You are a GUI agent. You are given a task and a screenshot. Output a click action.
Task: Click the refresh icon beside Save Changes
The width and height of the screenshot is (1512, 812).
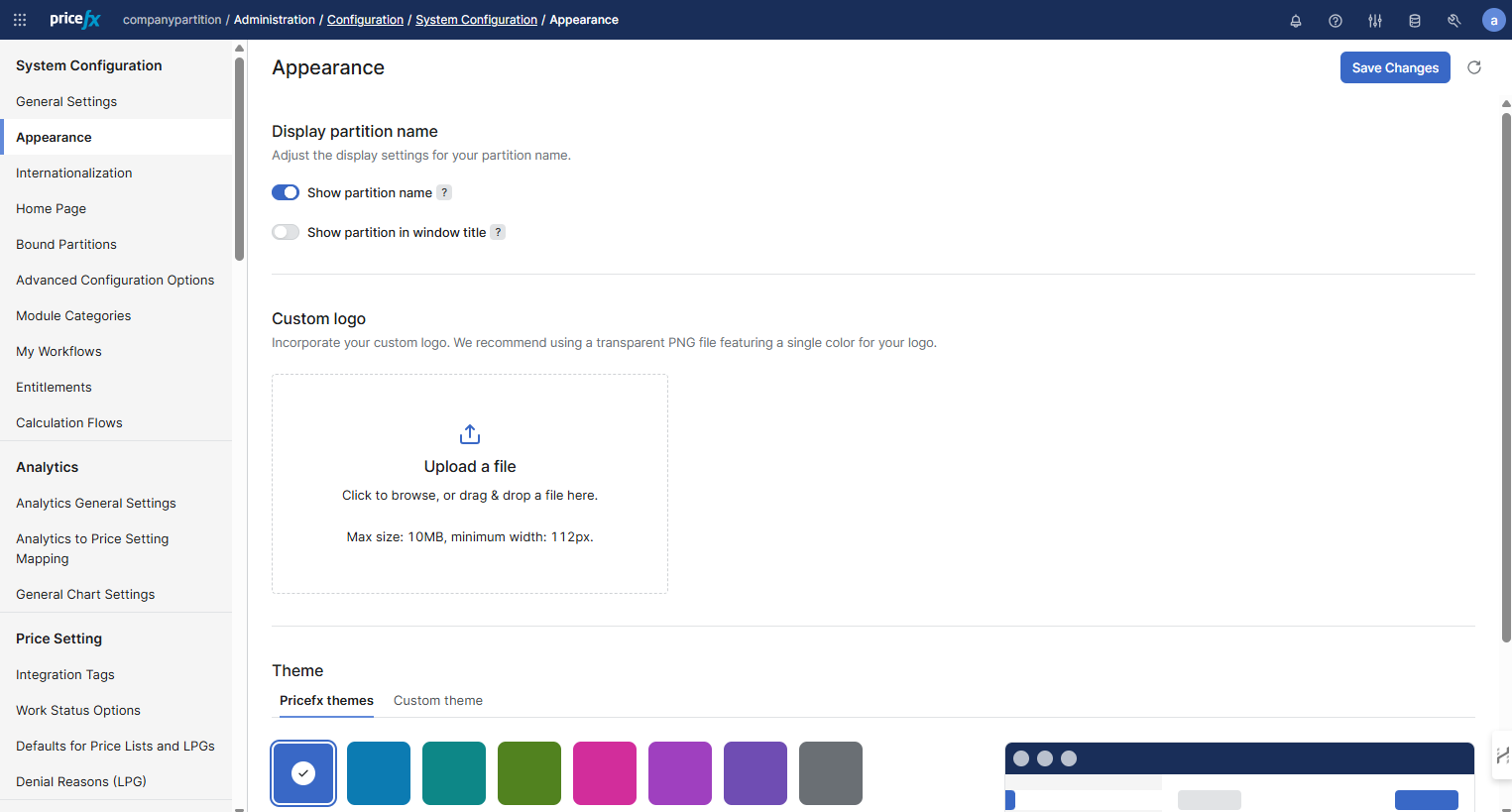point(1473,67)
